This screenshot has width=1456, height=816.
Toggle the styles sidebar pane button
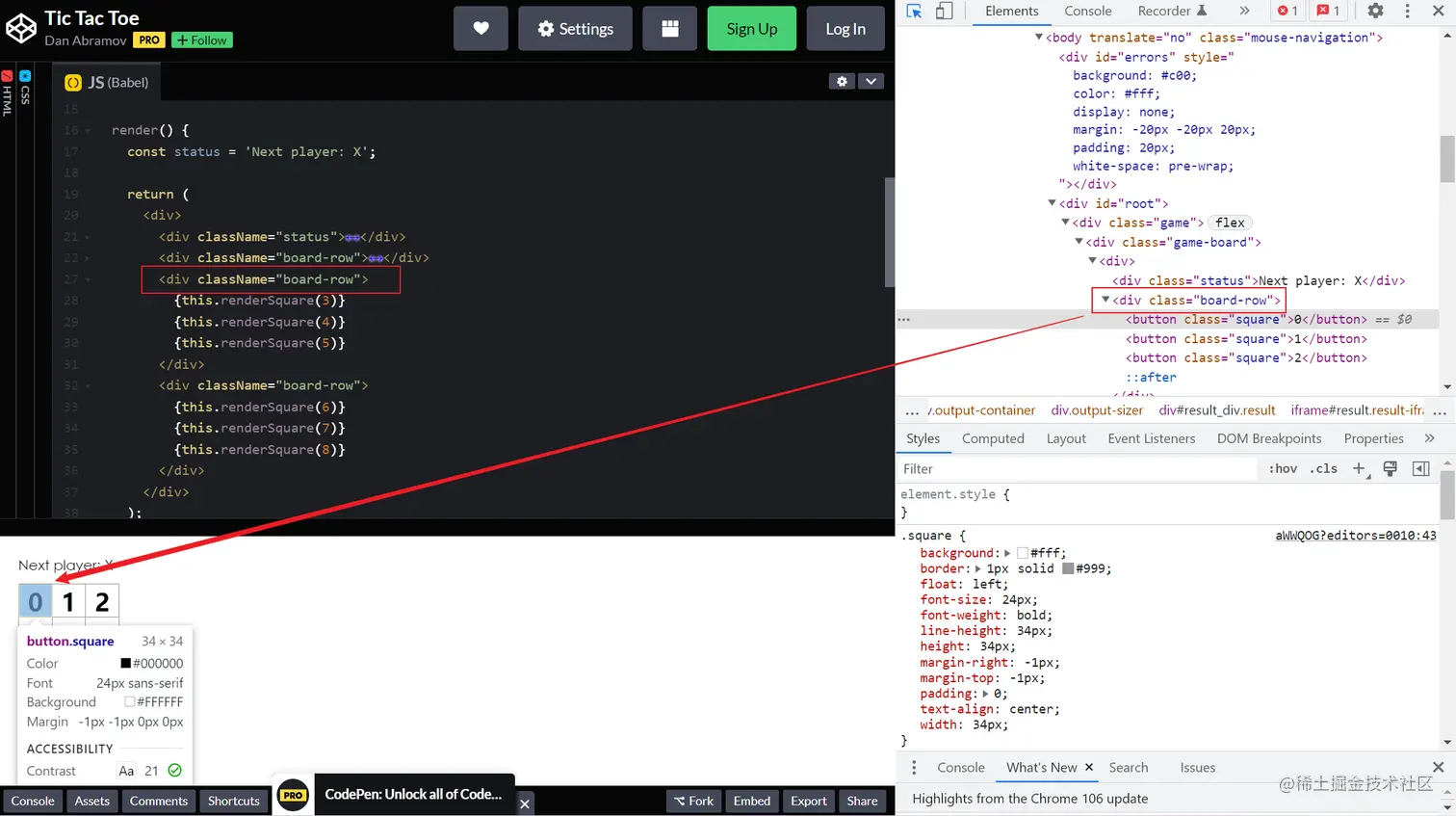[1420, 468]
